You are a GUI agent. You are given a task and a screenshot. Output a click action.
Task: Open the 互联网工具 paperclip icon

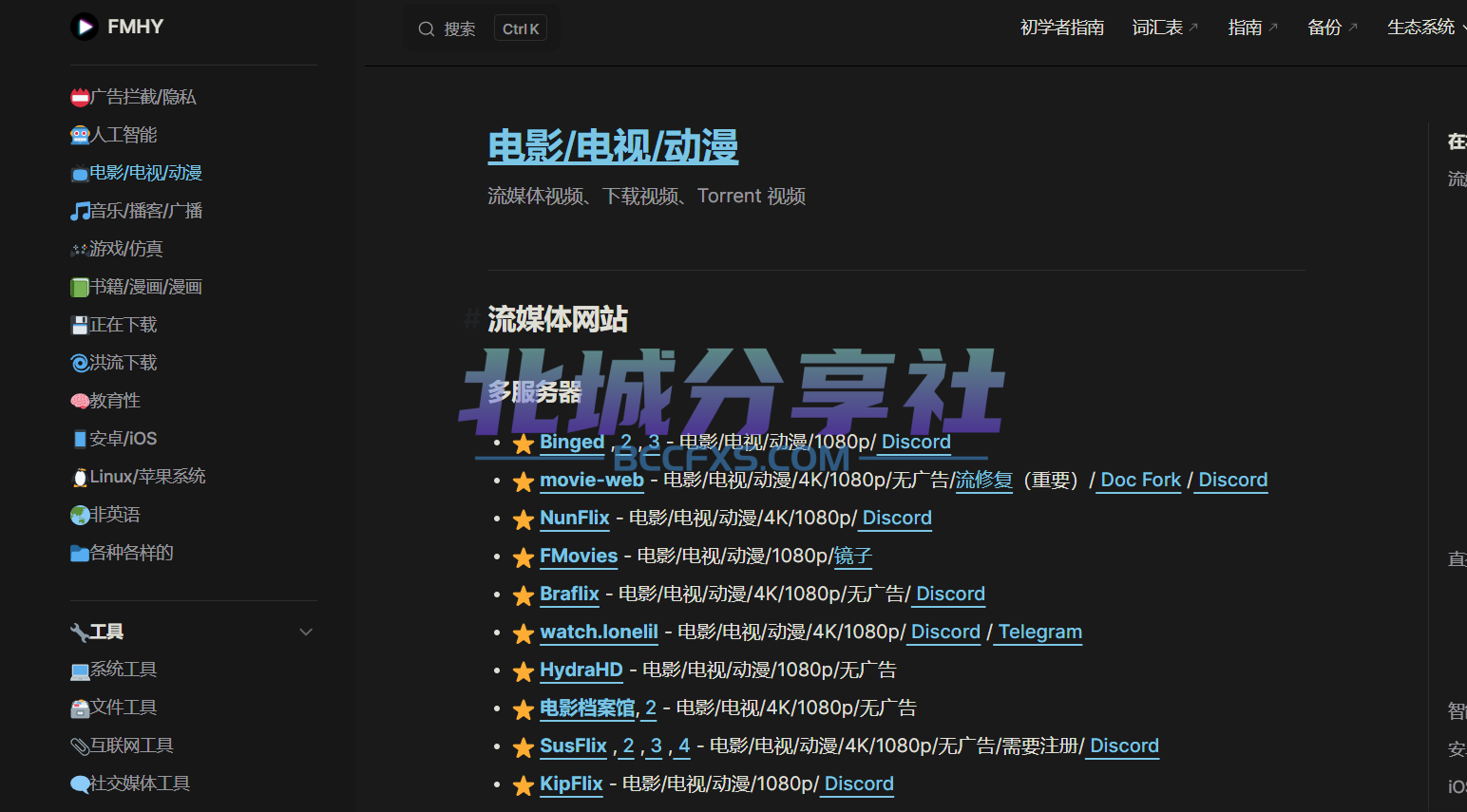(80, 746)
